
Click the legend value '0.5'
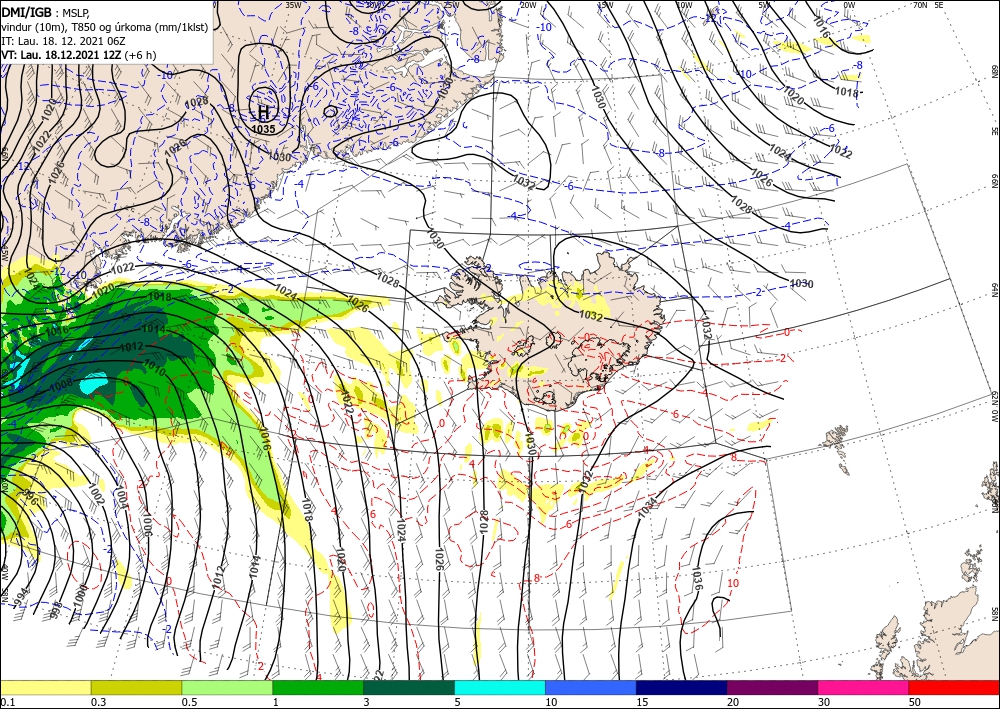click(x=189, y=702)
